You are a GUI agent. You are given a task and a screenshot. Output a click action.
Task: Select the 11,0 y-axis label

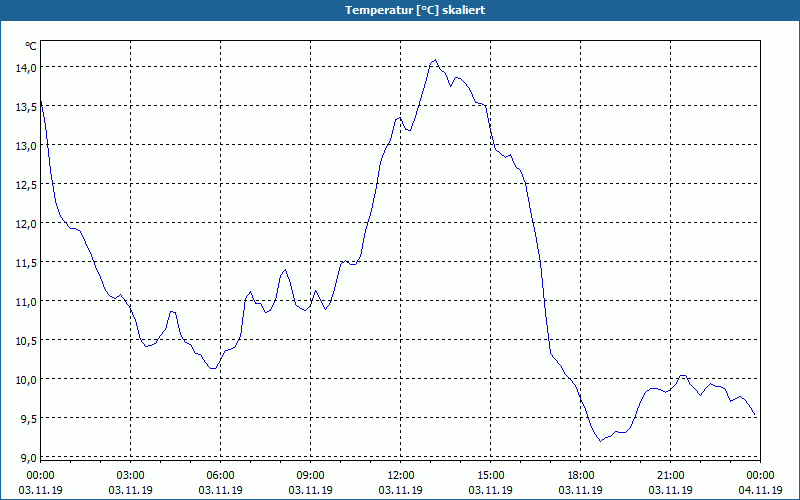click(26, 302)
